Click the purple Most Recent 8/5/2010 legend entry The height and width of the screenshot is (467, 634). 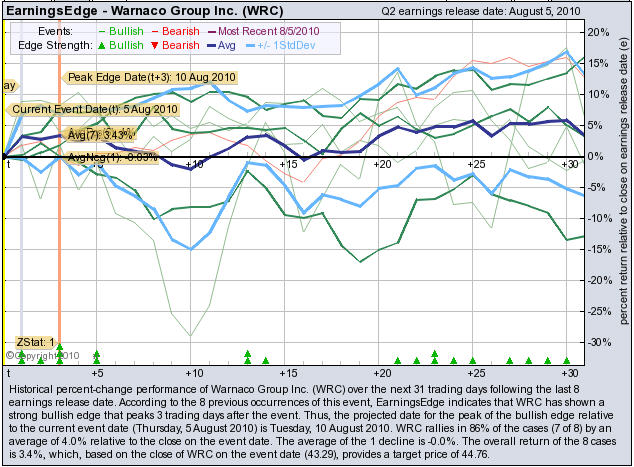(x=263, y=31)
